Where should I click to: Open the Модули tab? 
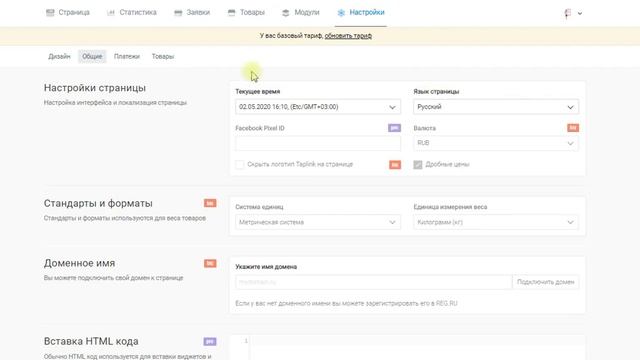[x=301, y=13]
